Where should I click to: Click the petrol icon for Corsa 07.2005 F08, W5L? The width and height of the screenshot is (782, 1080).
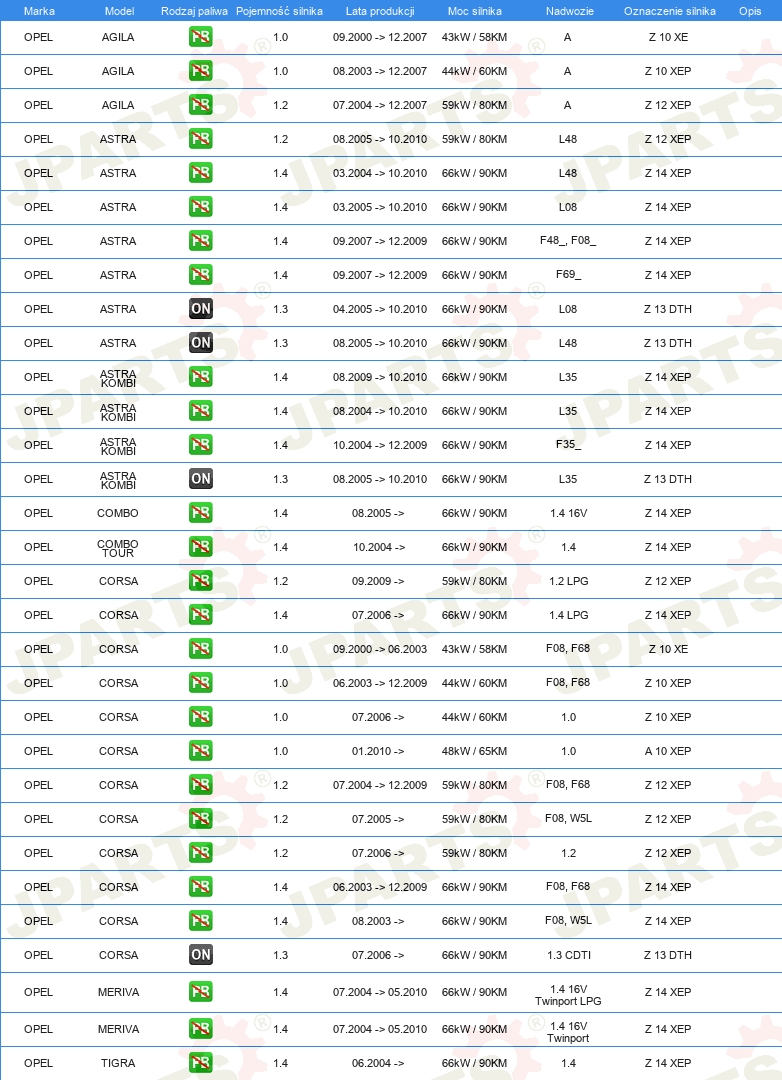(200, 818)
